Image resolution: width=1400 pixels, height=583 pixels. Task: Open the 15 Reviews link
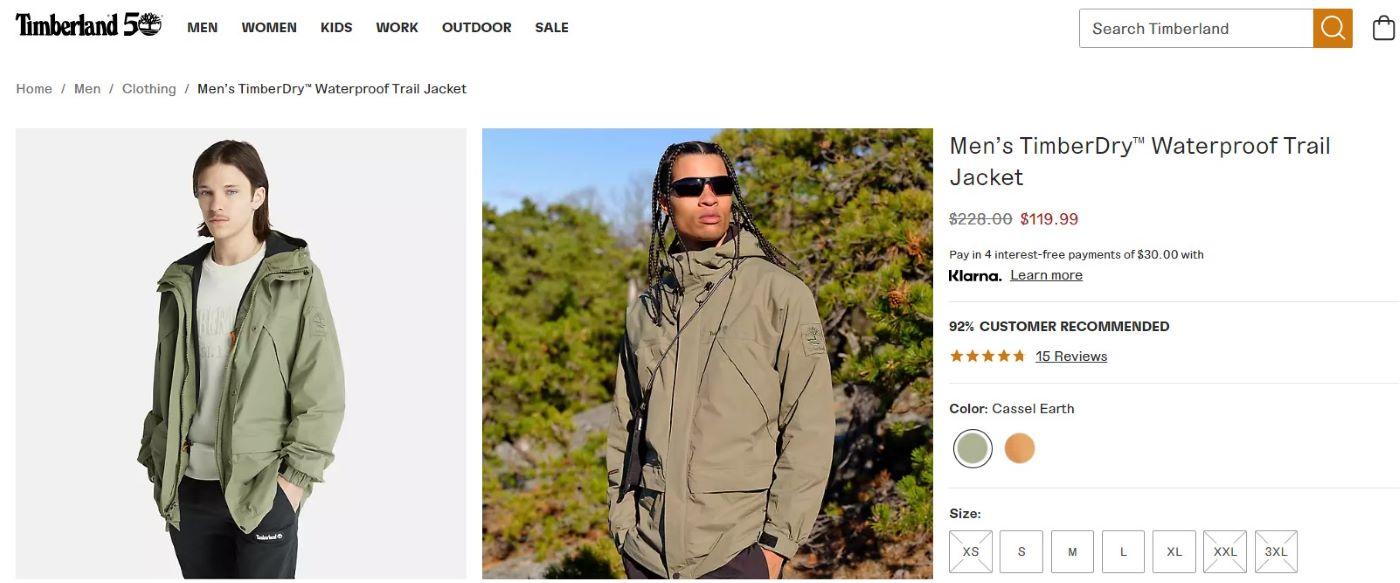click(1071, 356)
